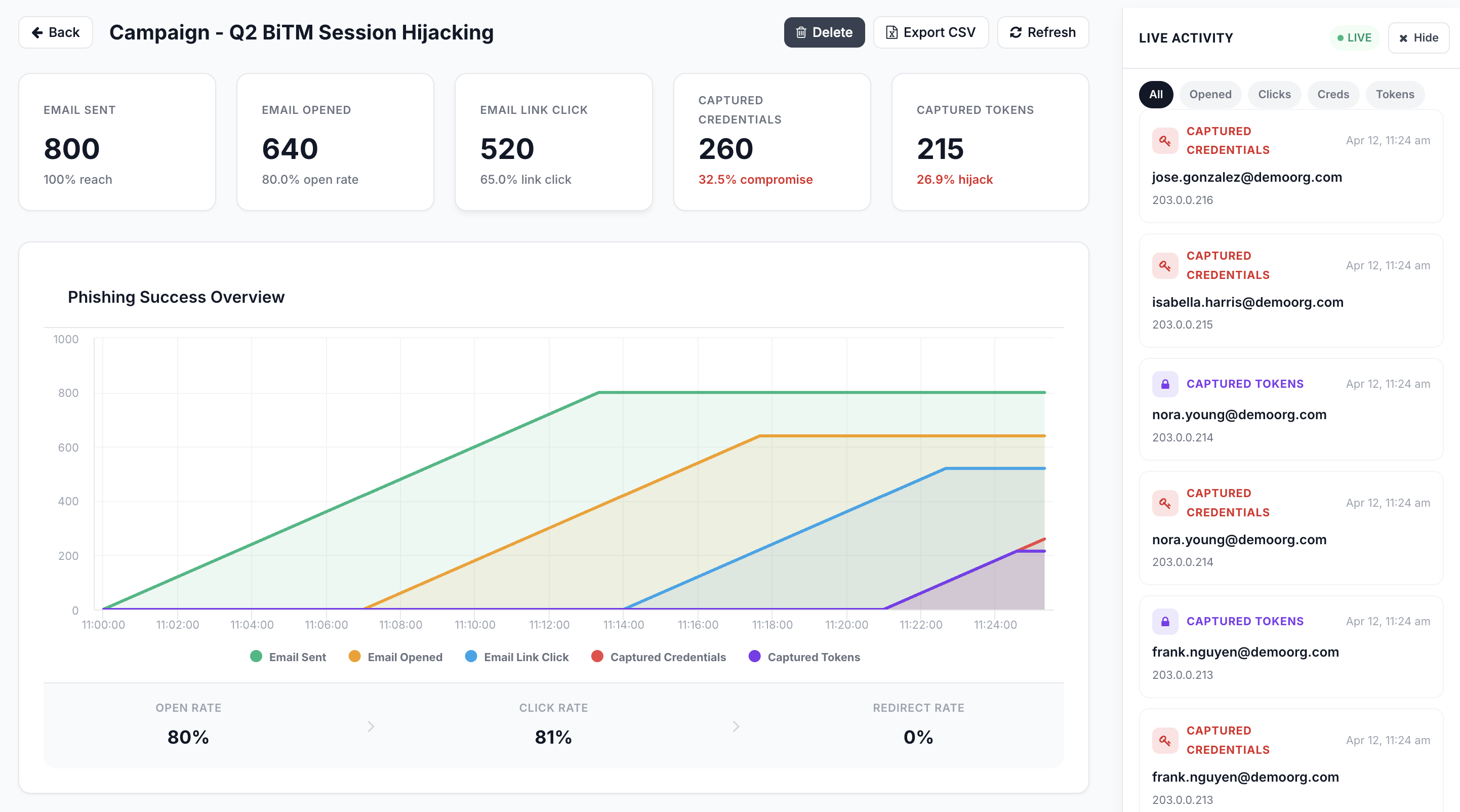This screenshot has height=812, width=1460.
Task: Click the Redirect Rate 0% value
Action: point(918,737)
